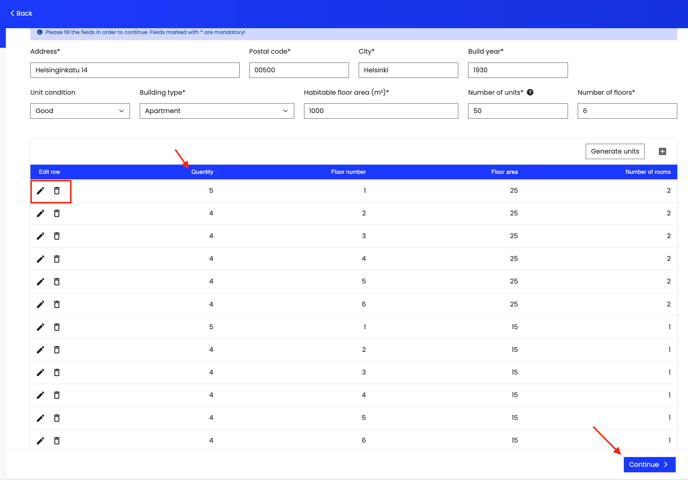Image resolution: width=688 pixels, height=480 pixels.
Task: Expand the Building type dropdown
Action: (x=216, y=111)
